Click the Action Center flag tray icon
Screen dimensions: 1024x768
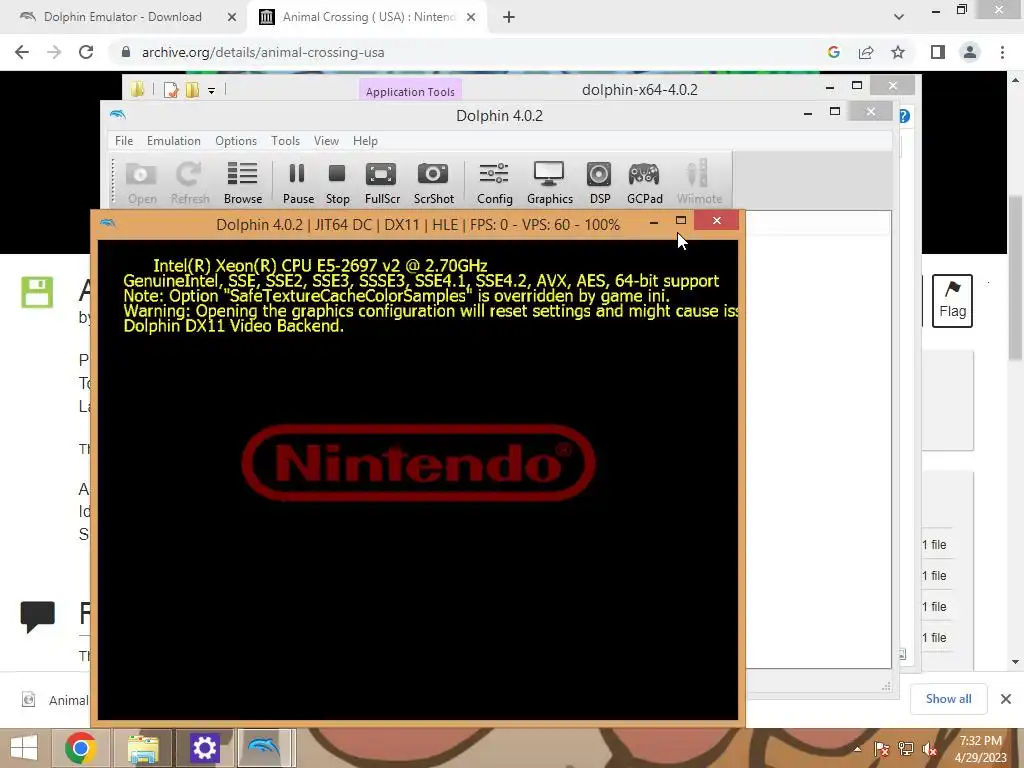tap(882, 749)
